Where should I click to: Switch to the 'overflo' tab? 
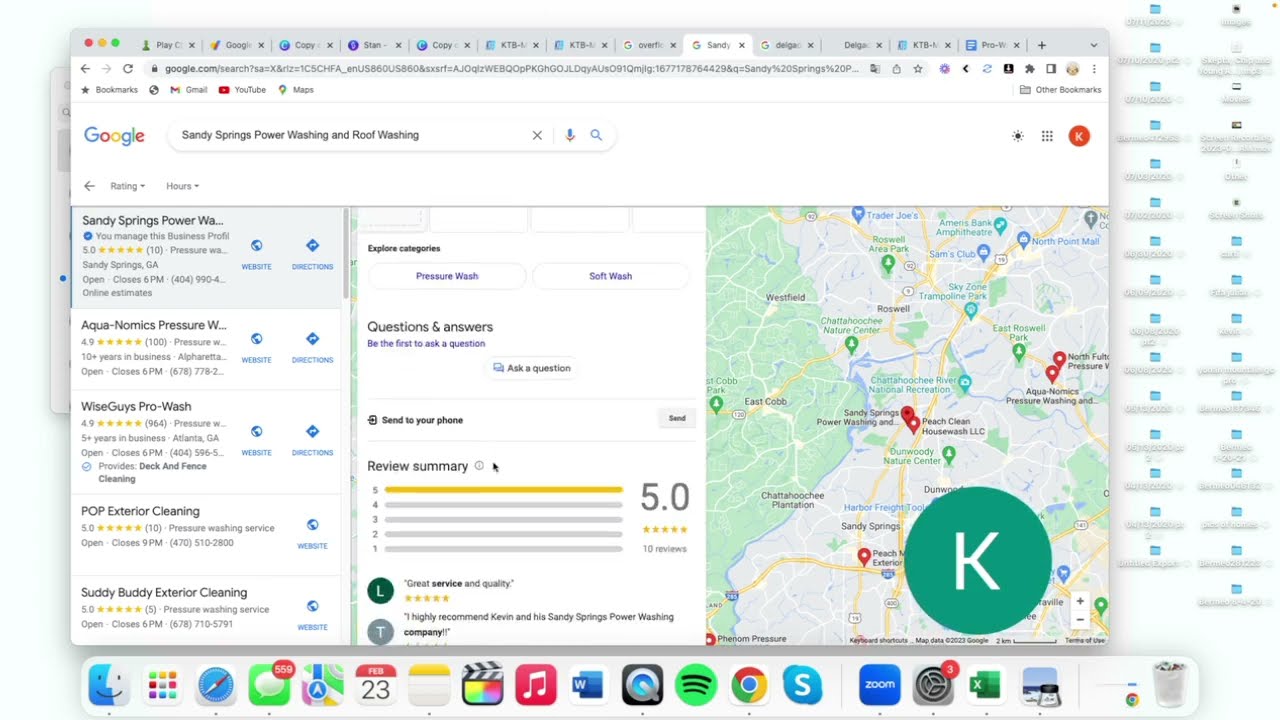[x=648, y=45]
